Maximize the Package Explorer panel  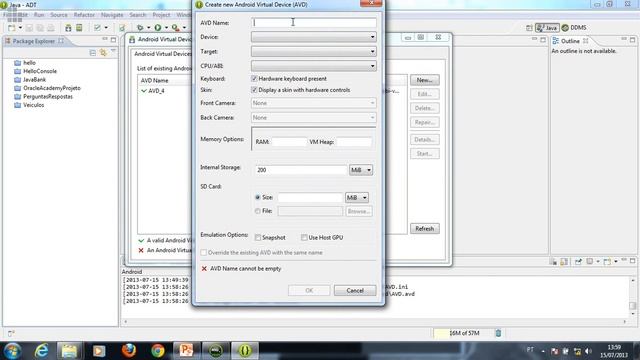coord(113,40)
